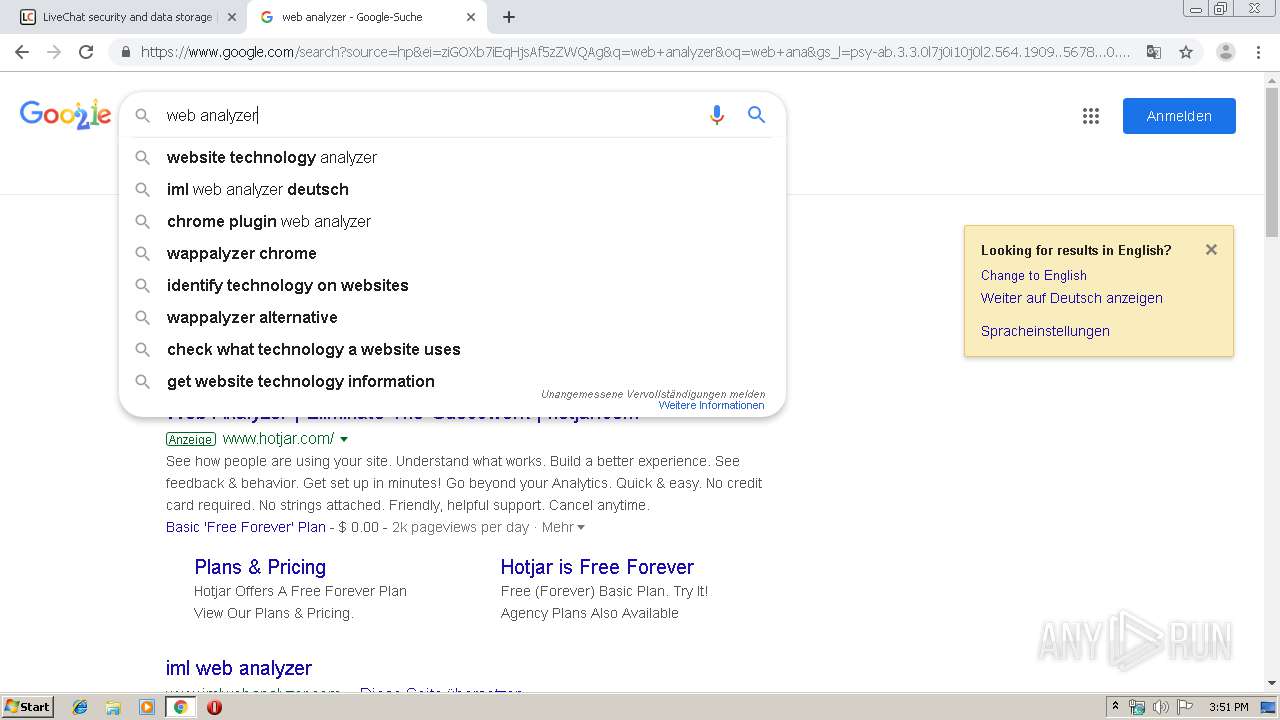Open Spracheinstellungen link
Viewport: 1280px width, 720px height.
[x=1045, y=331]
